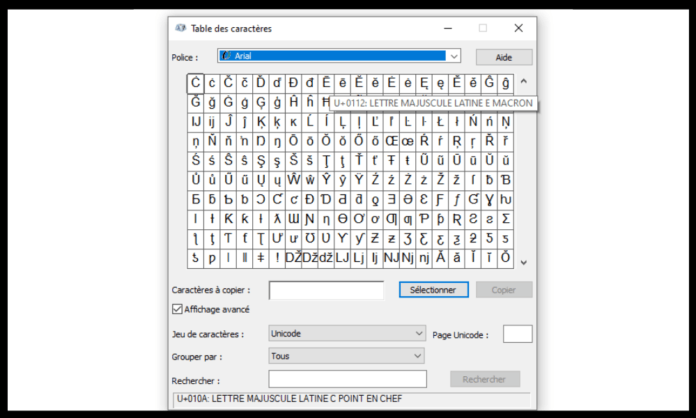Pick the Ǝ reversed E character
The width and height of the screenshot is (696, 418).
point(392,200)
